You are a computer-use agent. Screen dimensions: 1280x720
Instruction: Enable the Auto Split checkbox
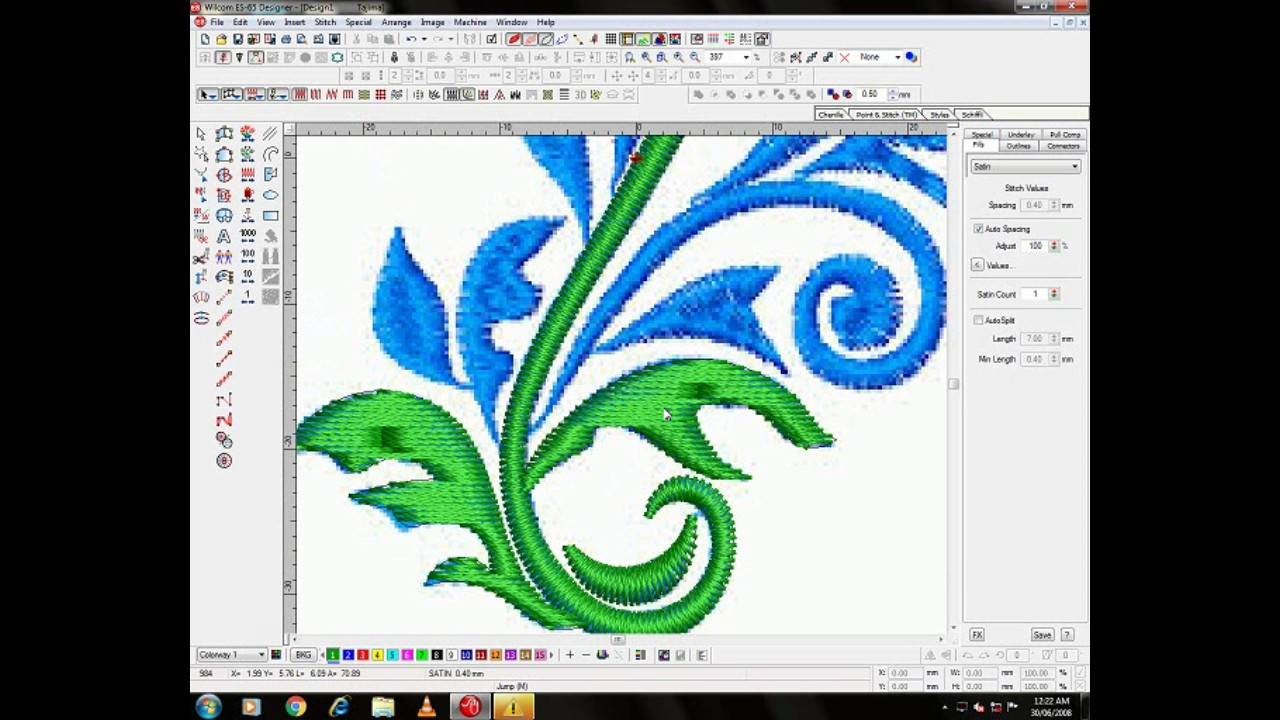[978, 320]
